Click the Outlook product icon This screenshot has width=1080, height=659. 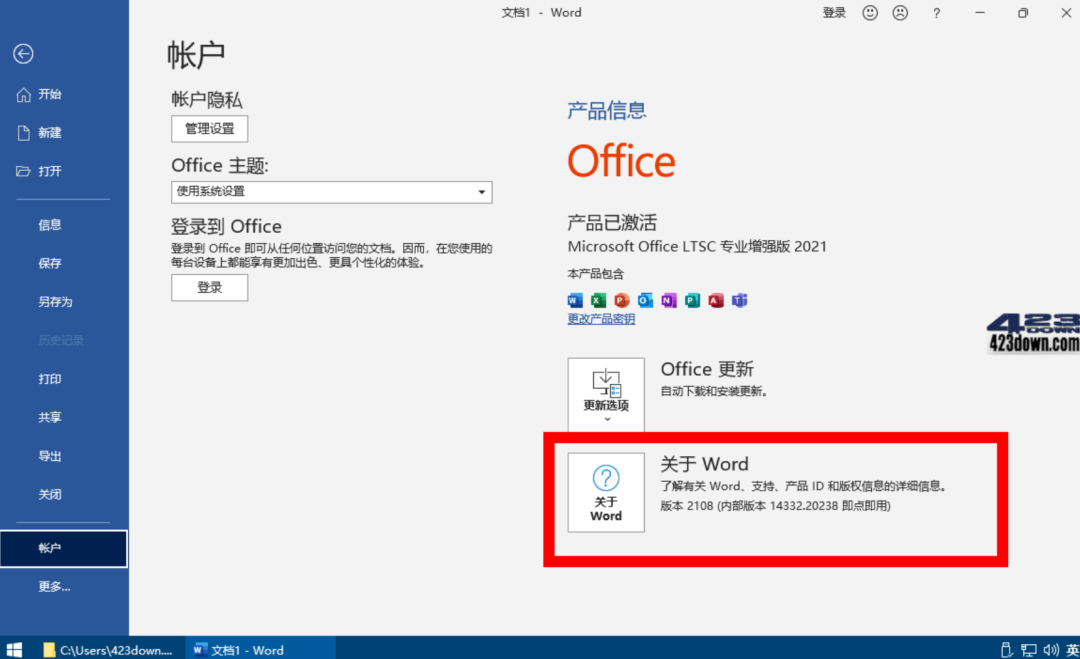tap(645, 300)
